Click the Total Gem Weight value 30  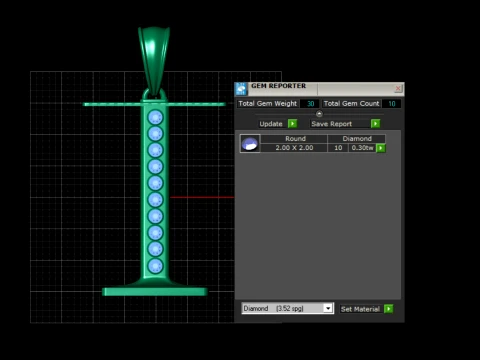click(310, 104)
